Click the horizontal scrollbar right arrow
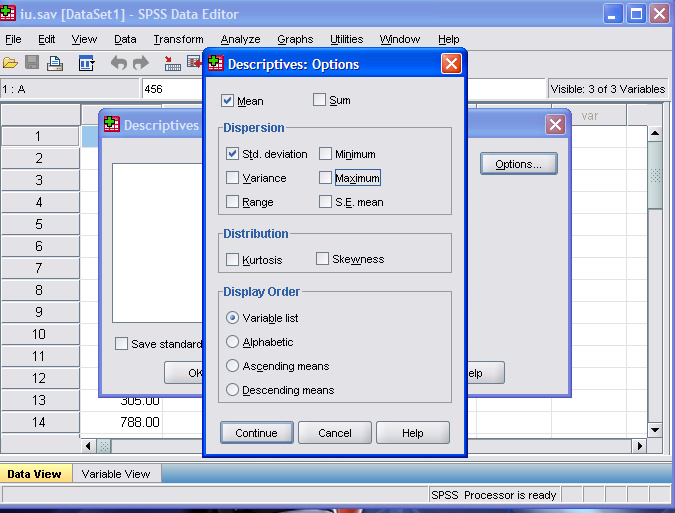This screenshot has width=675, height=513. 640,446
